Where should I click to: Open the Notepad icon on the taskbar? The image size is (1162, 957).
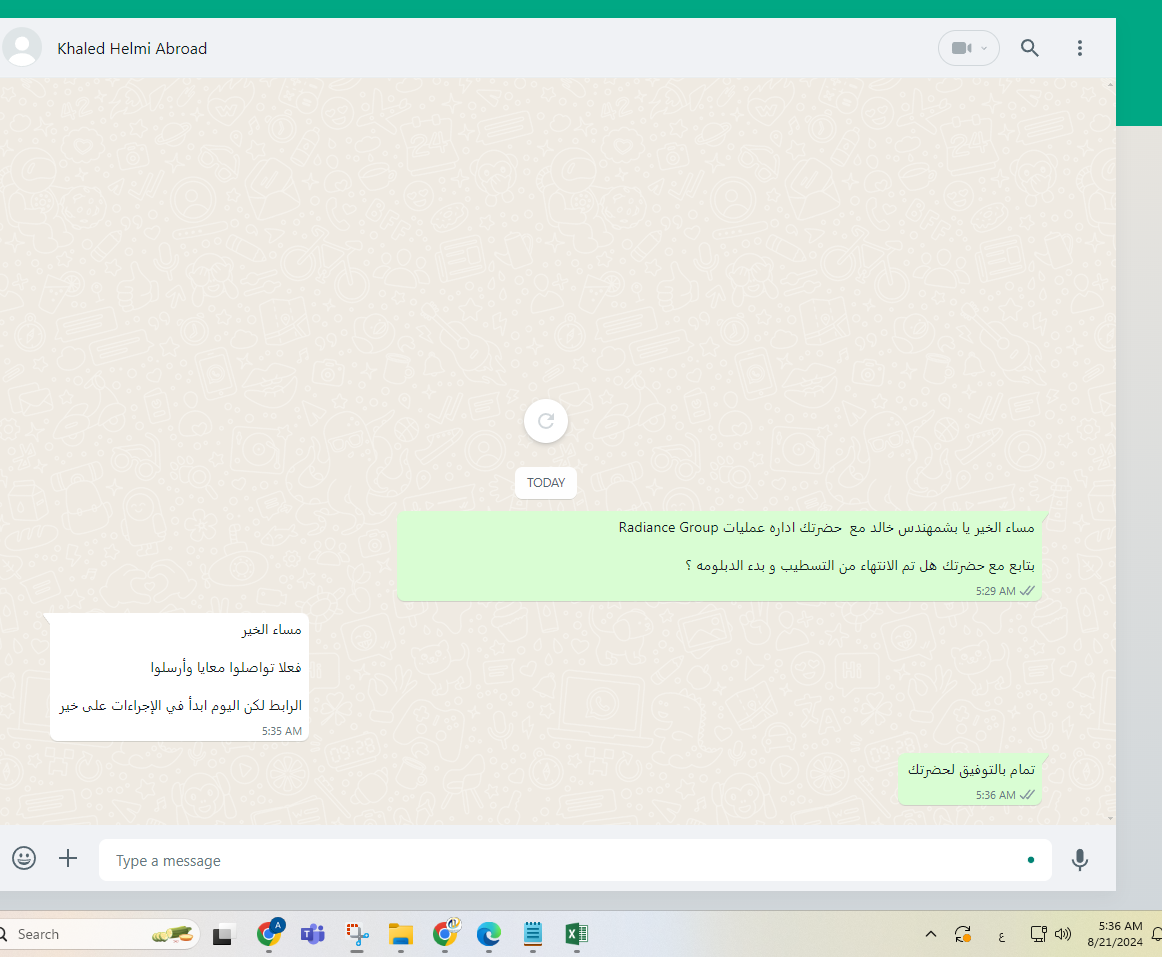pyautogui.click(x=533, y=934)
